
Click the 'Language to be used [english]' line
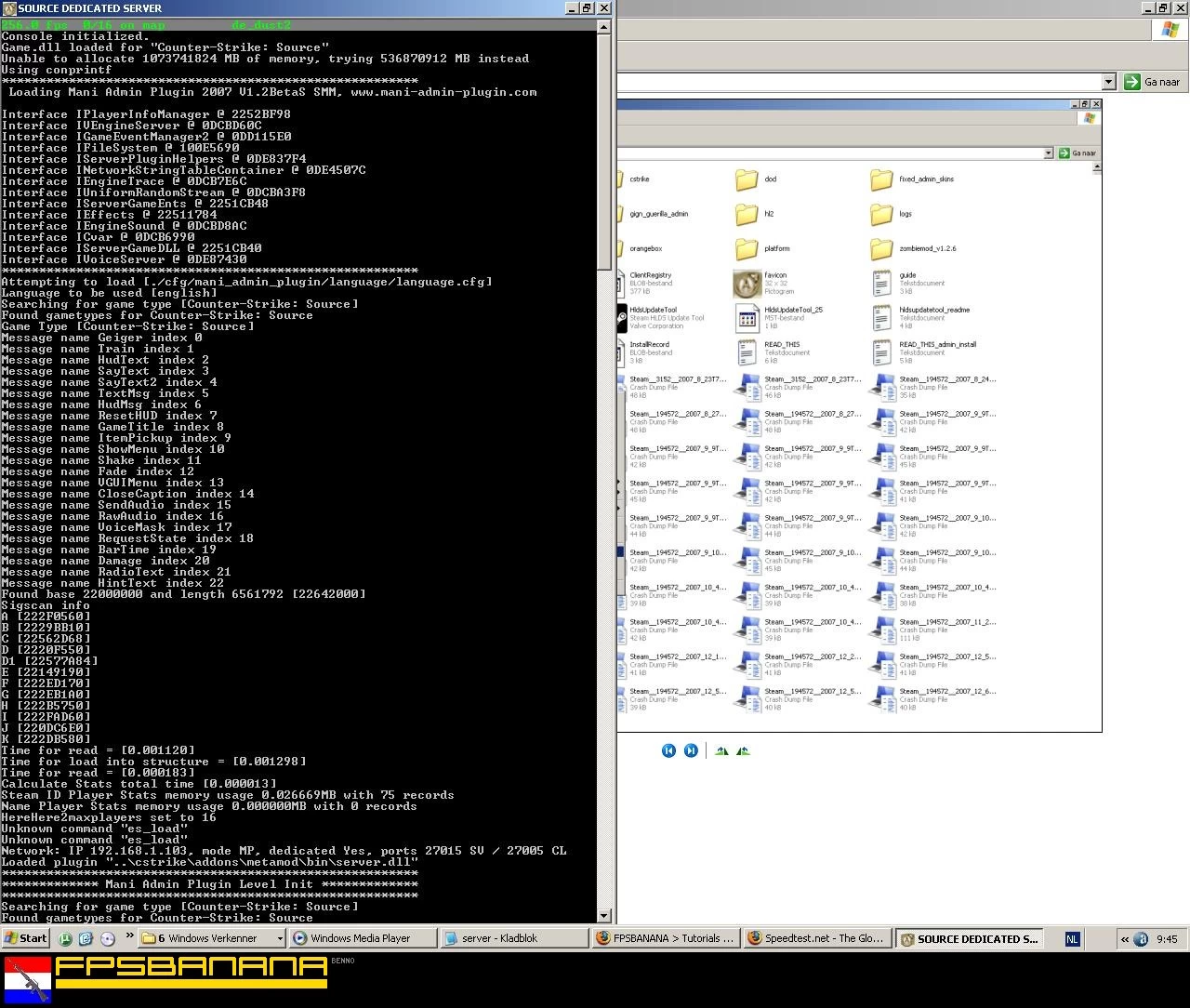tap(109, 293)
